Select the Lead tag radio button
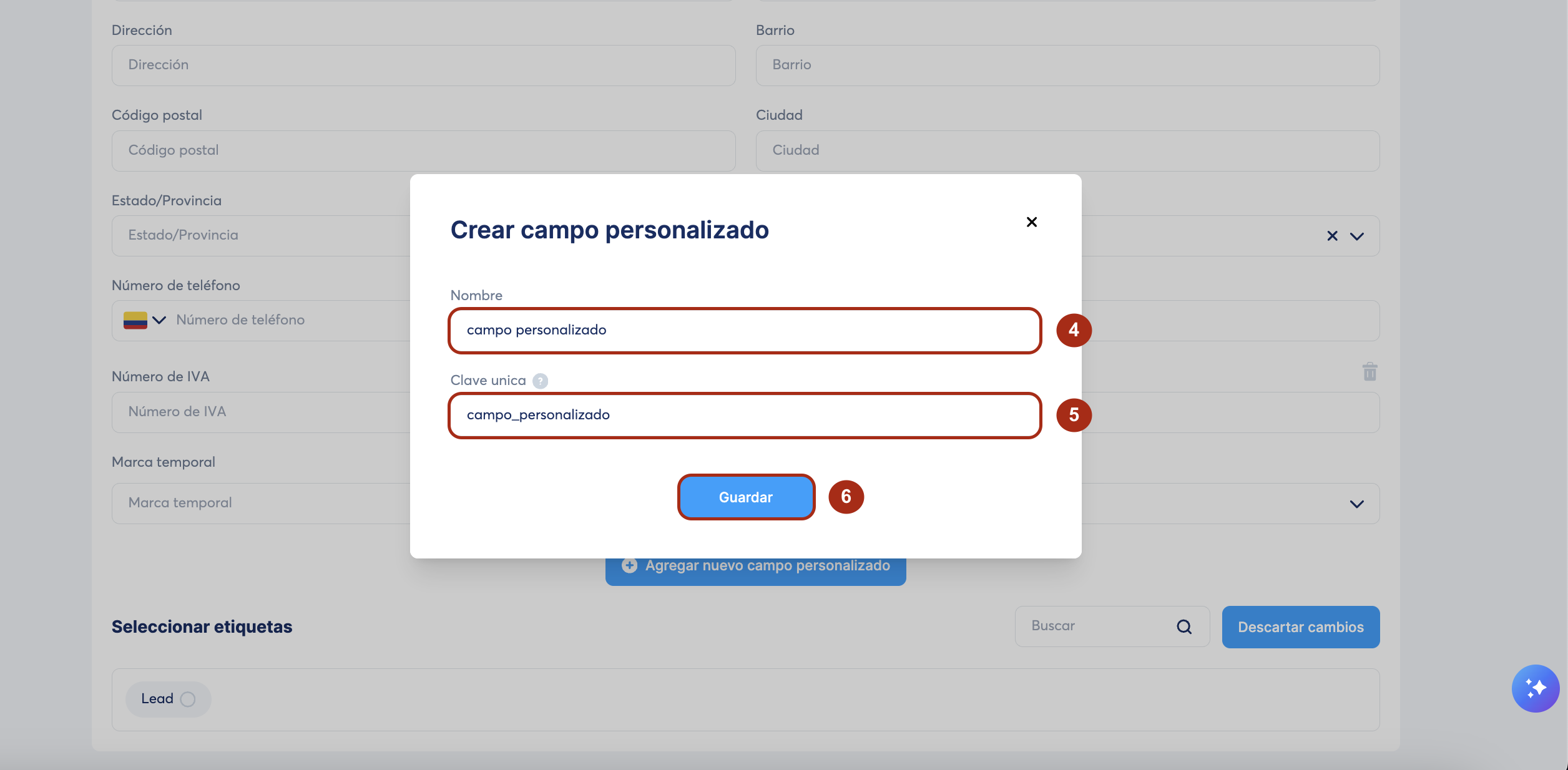Viewport: 1568px width, 770px height. (x=187, y=699)
